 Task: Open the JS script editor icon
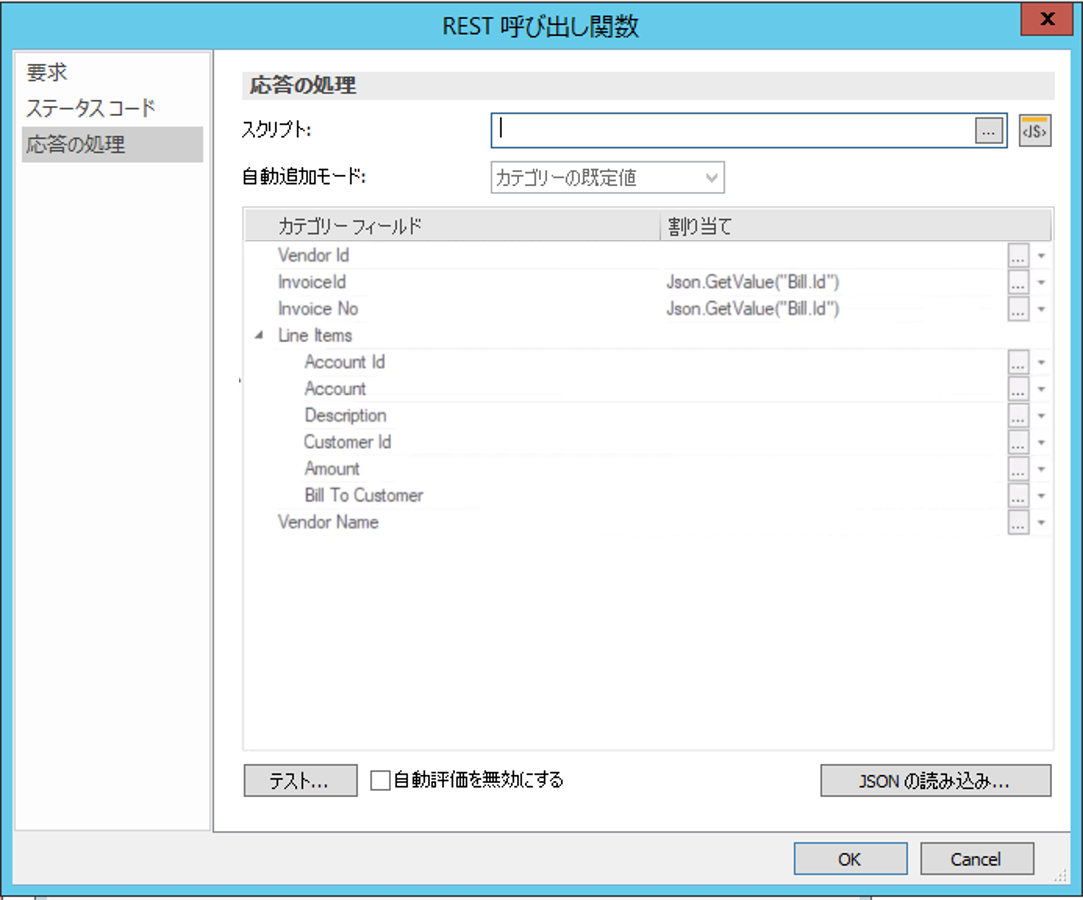1035,131
